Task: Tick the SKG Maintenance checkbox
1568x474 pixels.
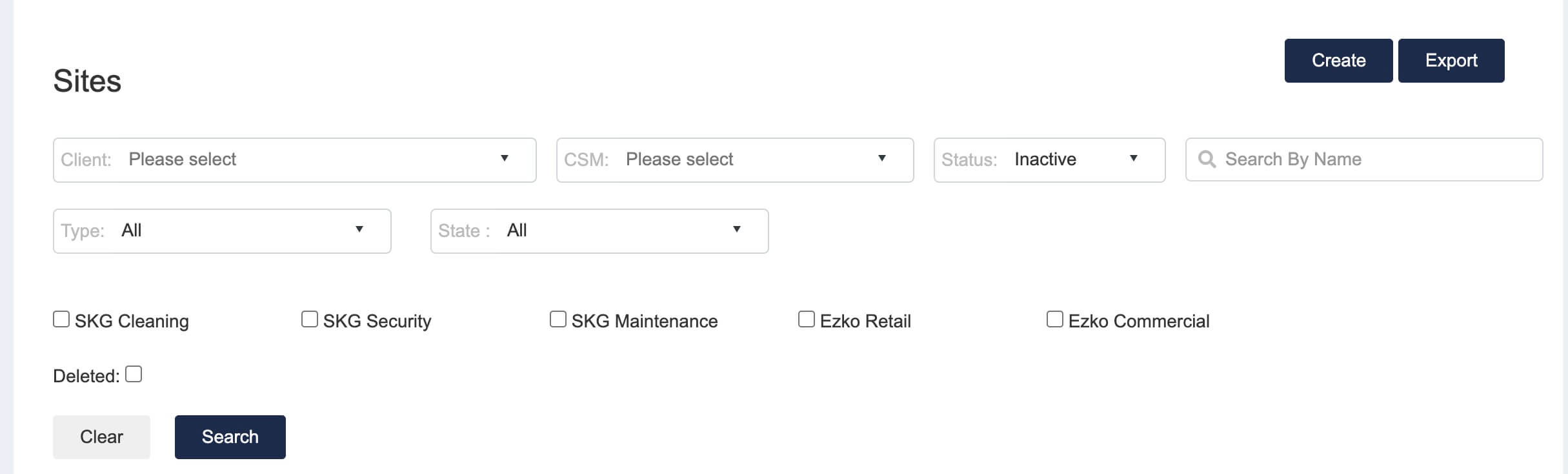Action: pos(558,319)
